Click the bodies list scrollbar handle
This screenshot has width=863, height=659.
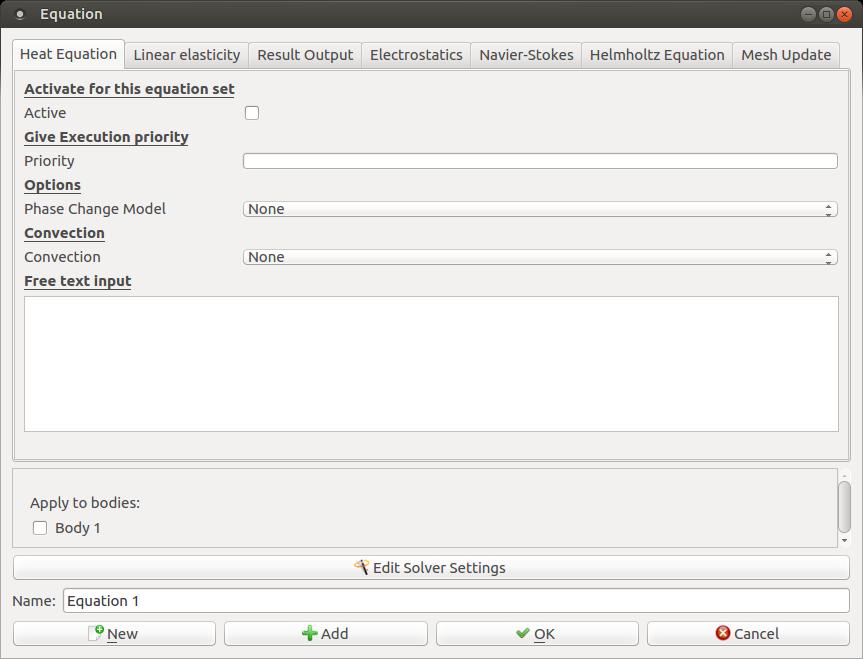(844, 506)
